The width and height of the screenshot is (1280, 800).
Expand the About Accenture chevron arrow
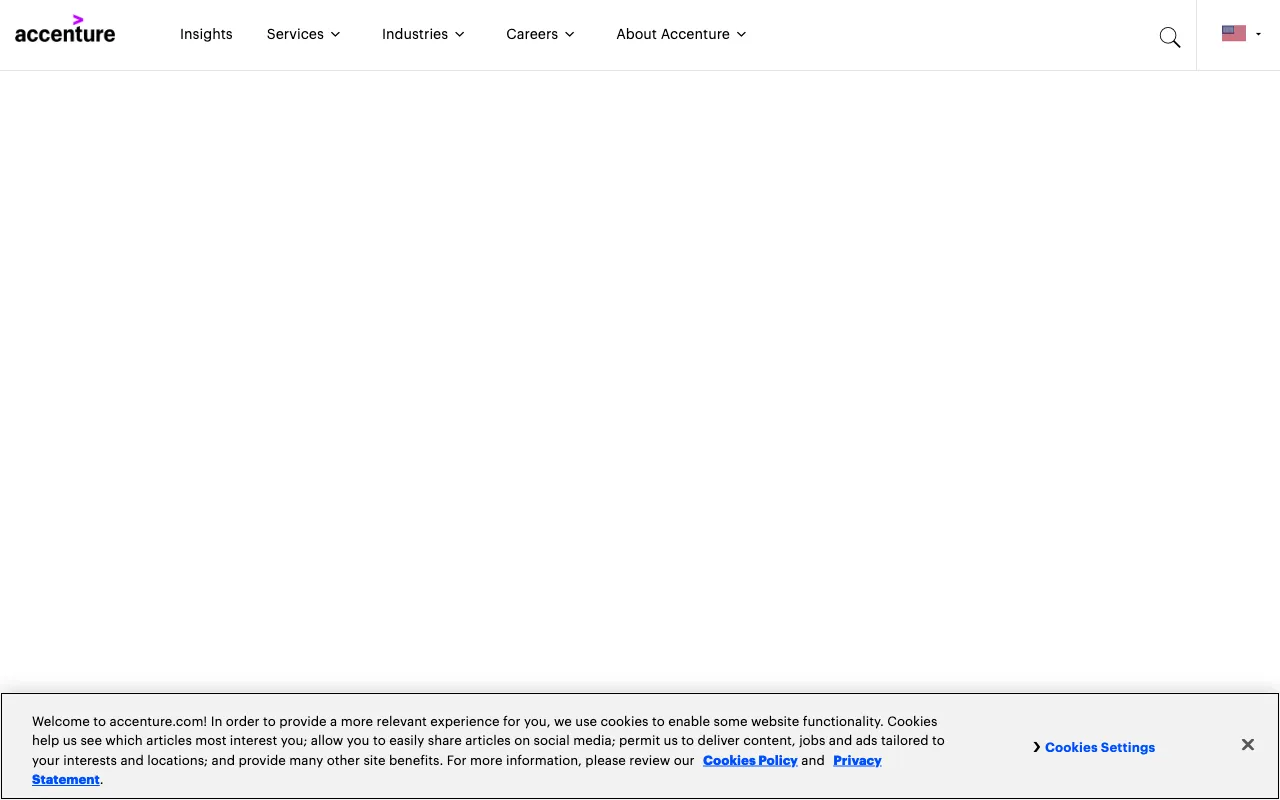[741, 34]
